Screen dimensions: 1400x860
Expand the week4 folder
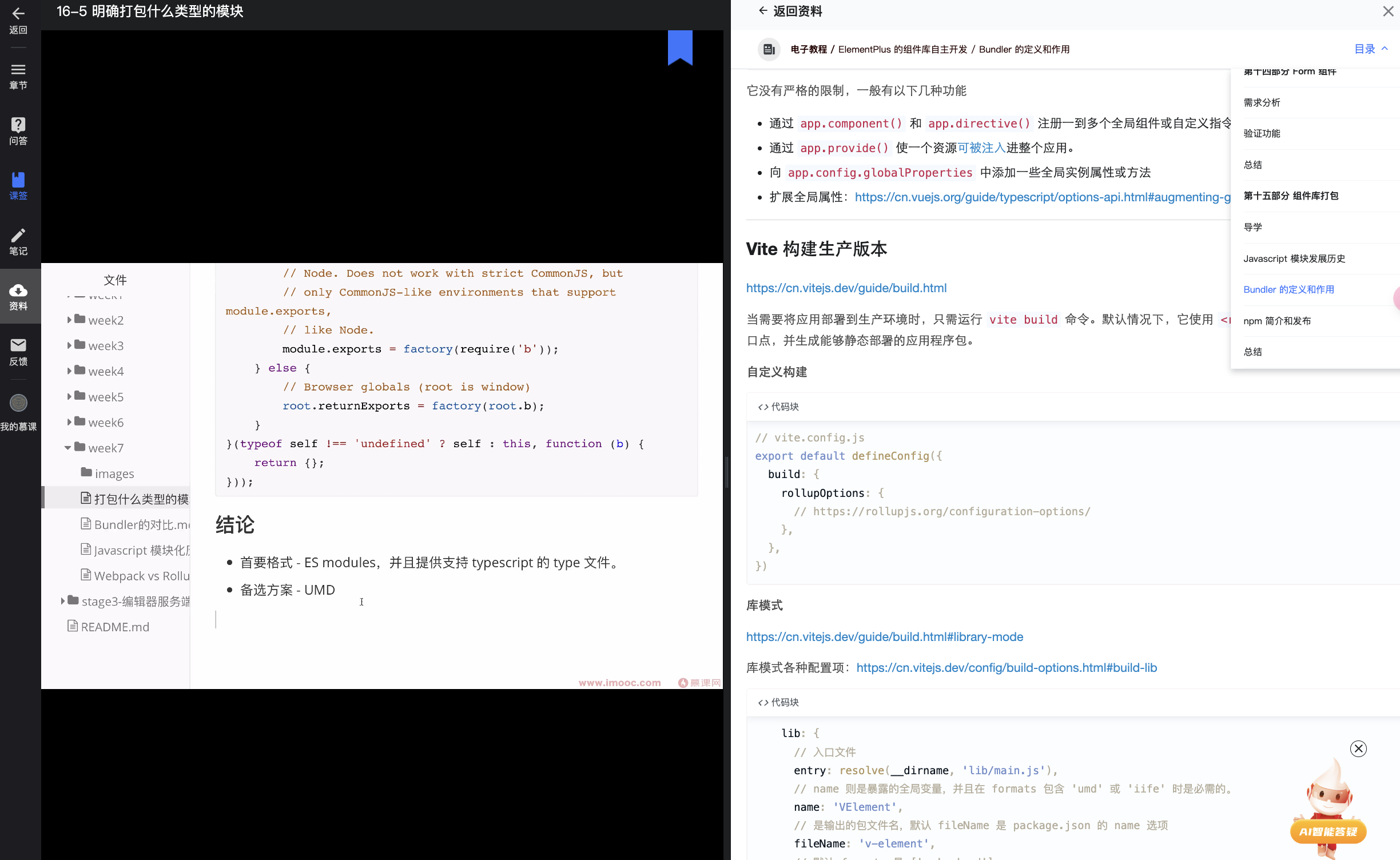coord(69,371)
